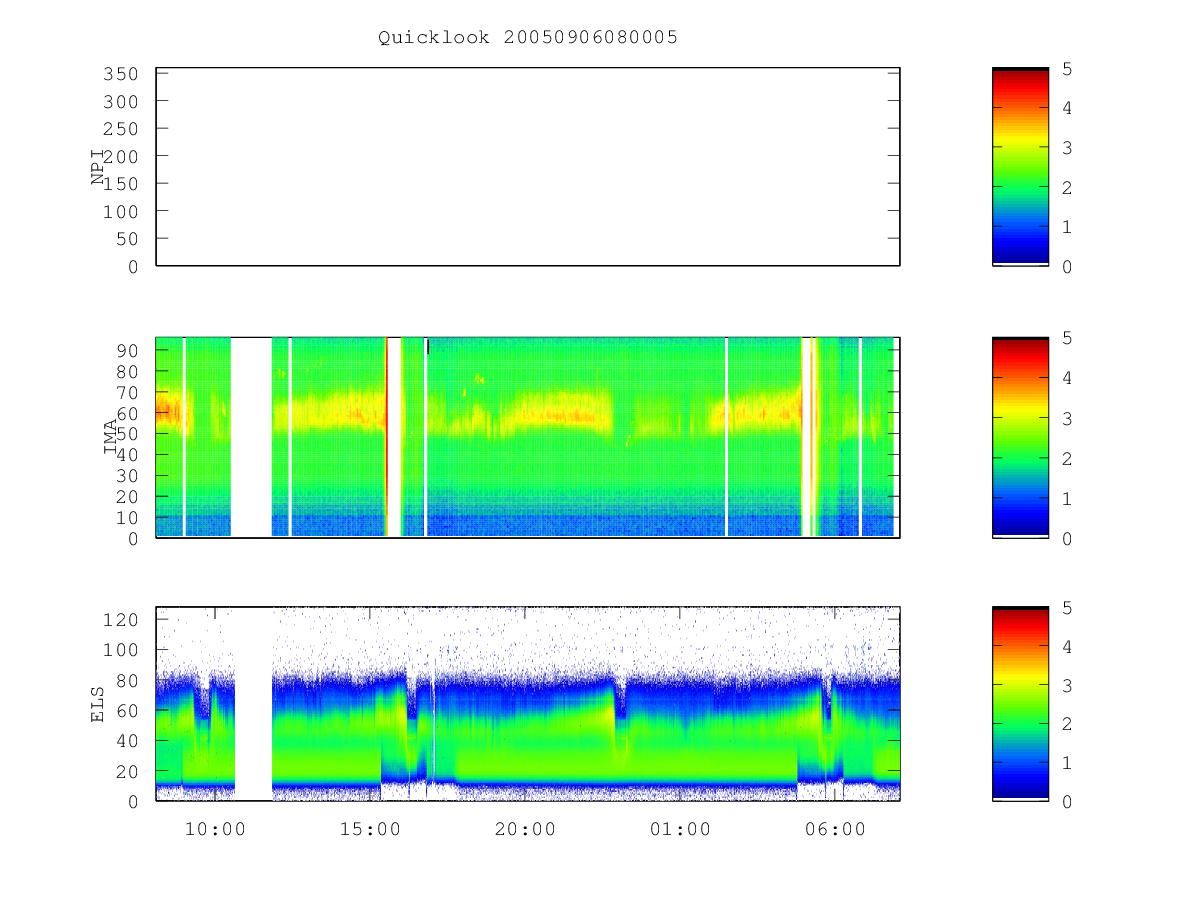Click the 15:00 time axis tick label
Viewport: 1200px width, 900px height.
pos(370,829)
